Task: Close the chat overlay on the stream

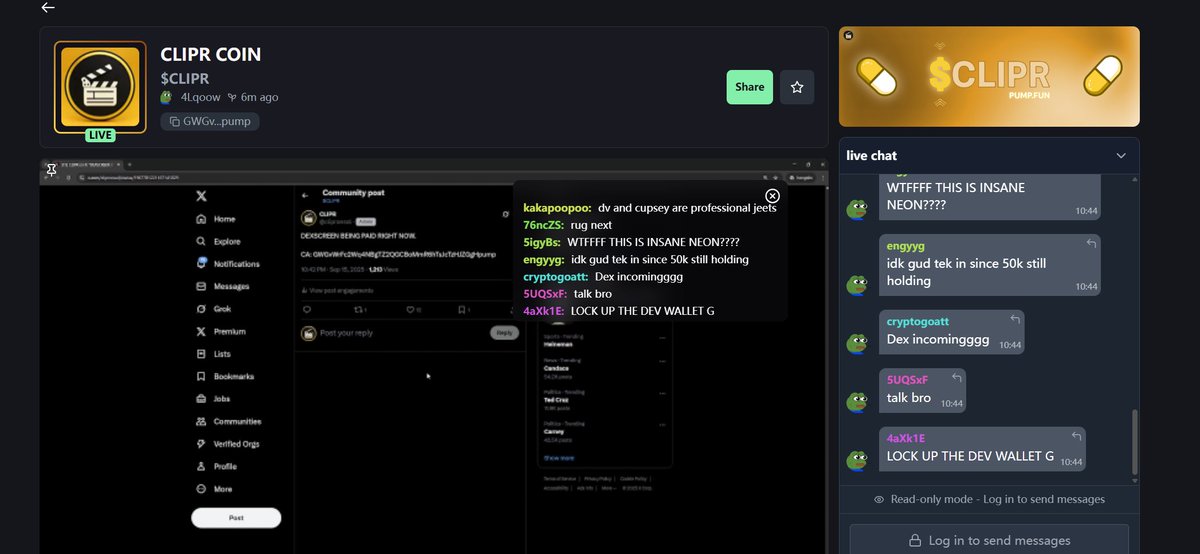Action: coord(772,196)
